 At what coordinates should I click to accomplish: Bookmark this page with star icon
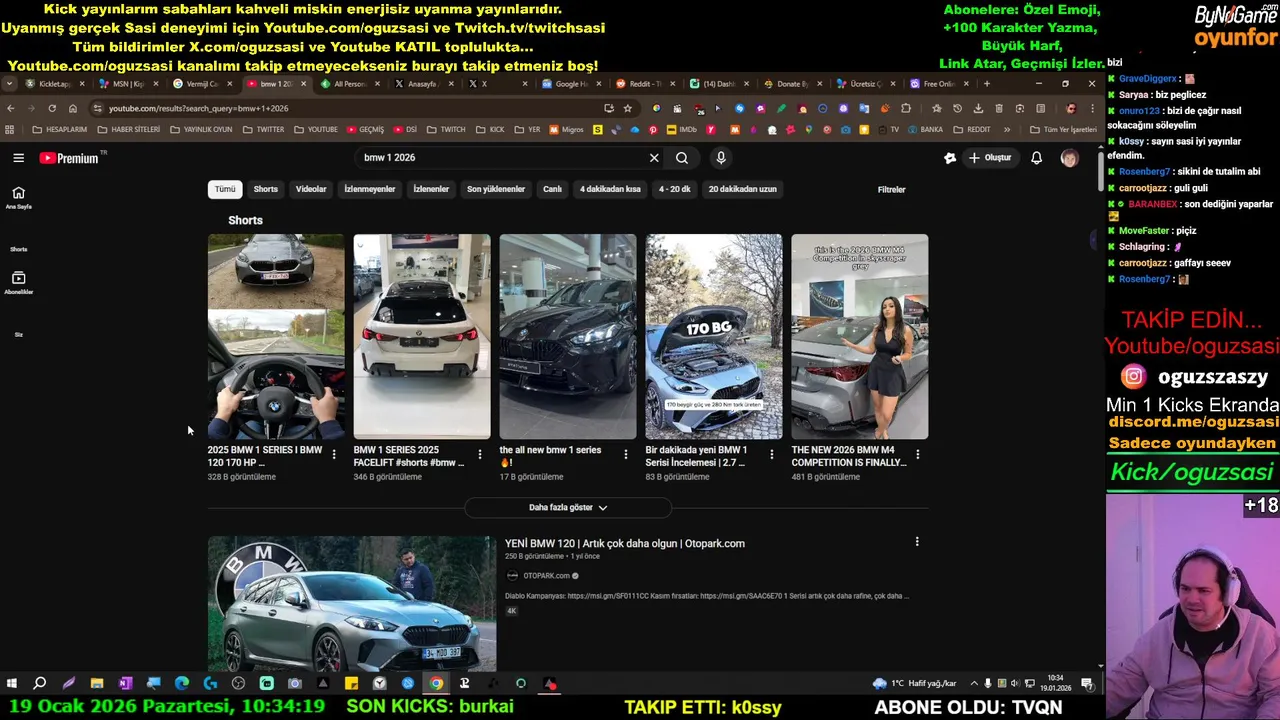[x=628, y=108]
